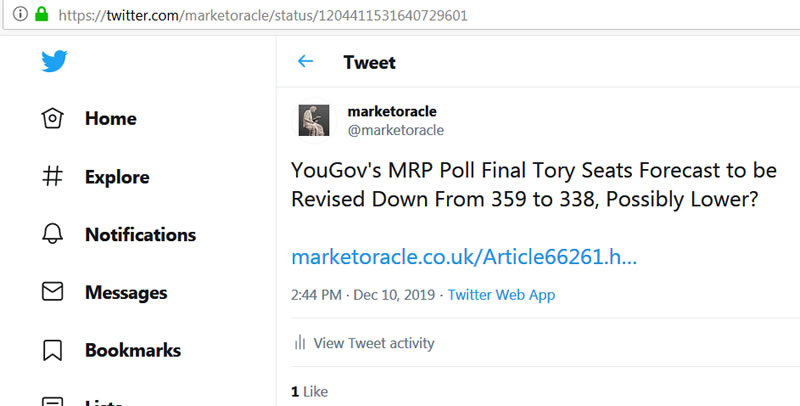
Task: Click the Explore hashtag icon
Action: click(53, 177)
